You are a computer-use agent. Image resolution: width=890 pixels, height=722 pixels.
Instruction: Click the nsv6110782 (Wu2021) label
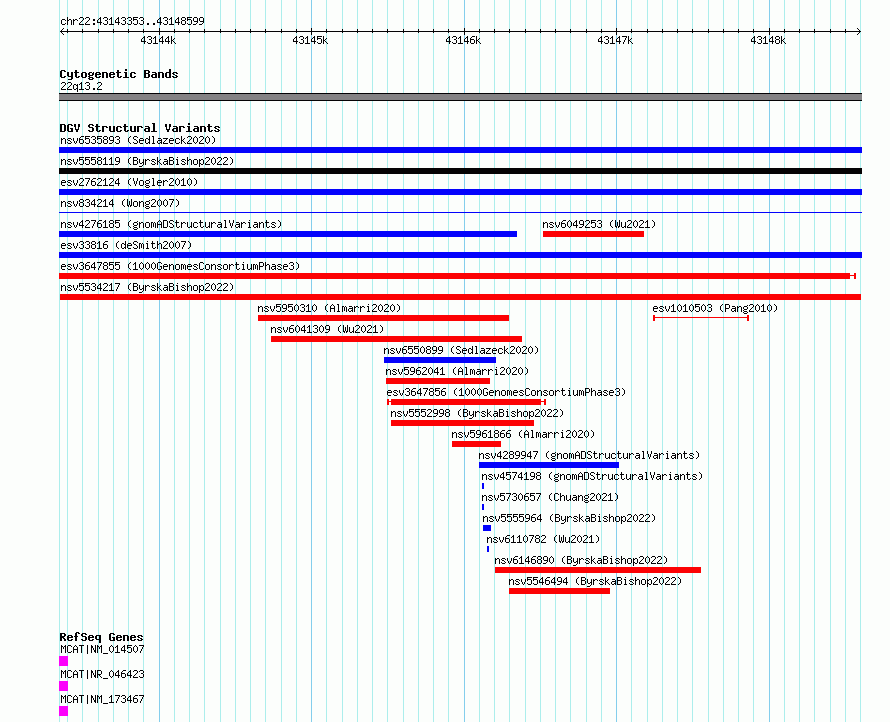point(543,539)
